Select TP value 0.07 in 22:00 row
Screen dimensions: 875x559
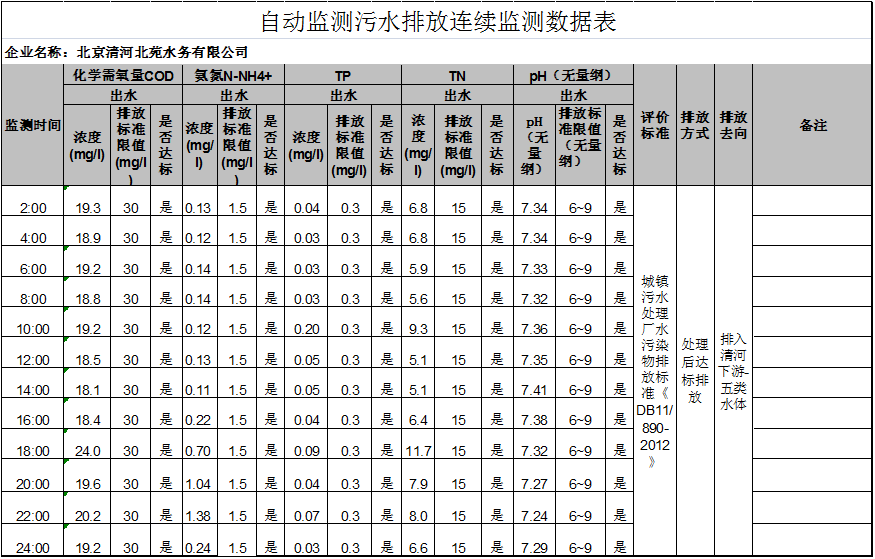click(x=306, y=508)
